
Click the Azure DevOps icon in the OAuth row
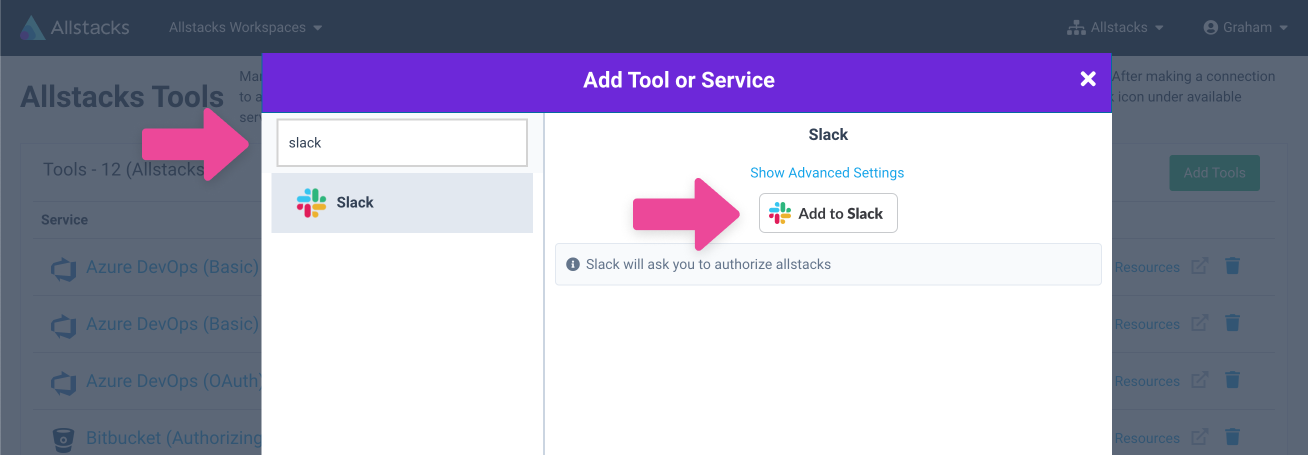[64, 382]
